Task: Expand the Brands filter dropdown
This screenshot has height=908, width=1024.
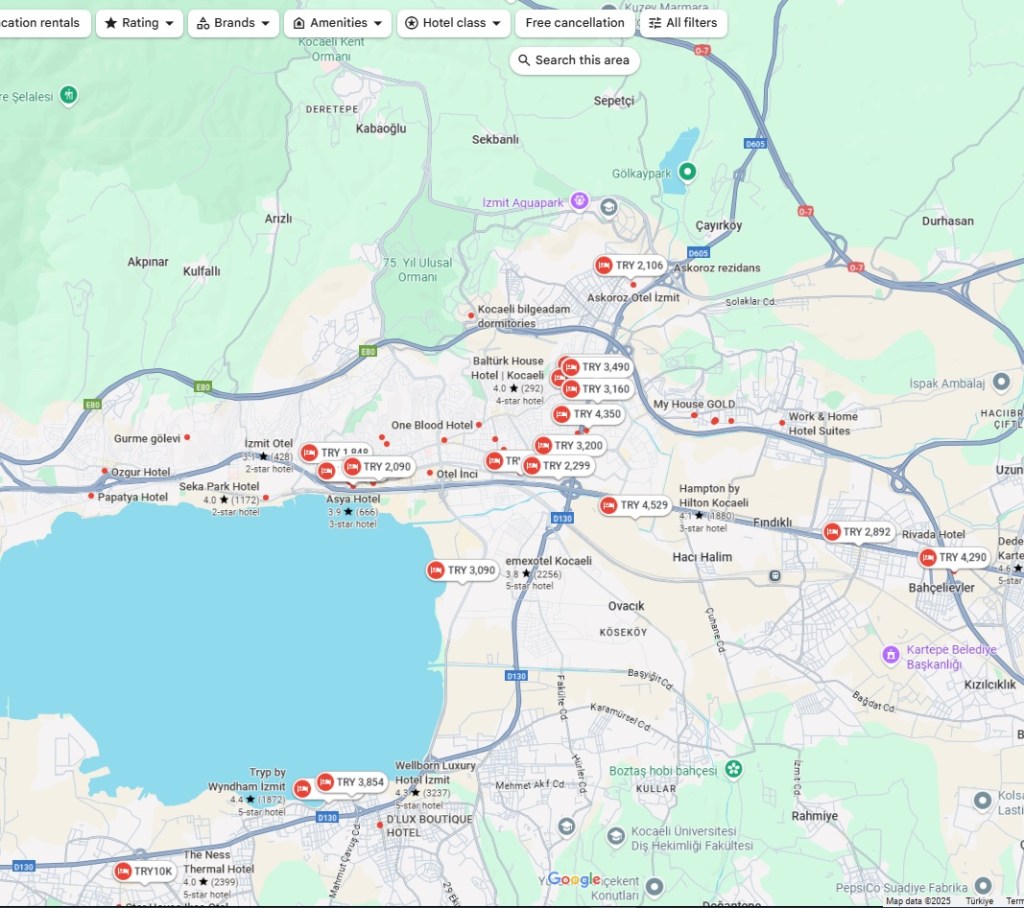Action: pos(233,23)
